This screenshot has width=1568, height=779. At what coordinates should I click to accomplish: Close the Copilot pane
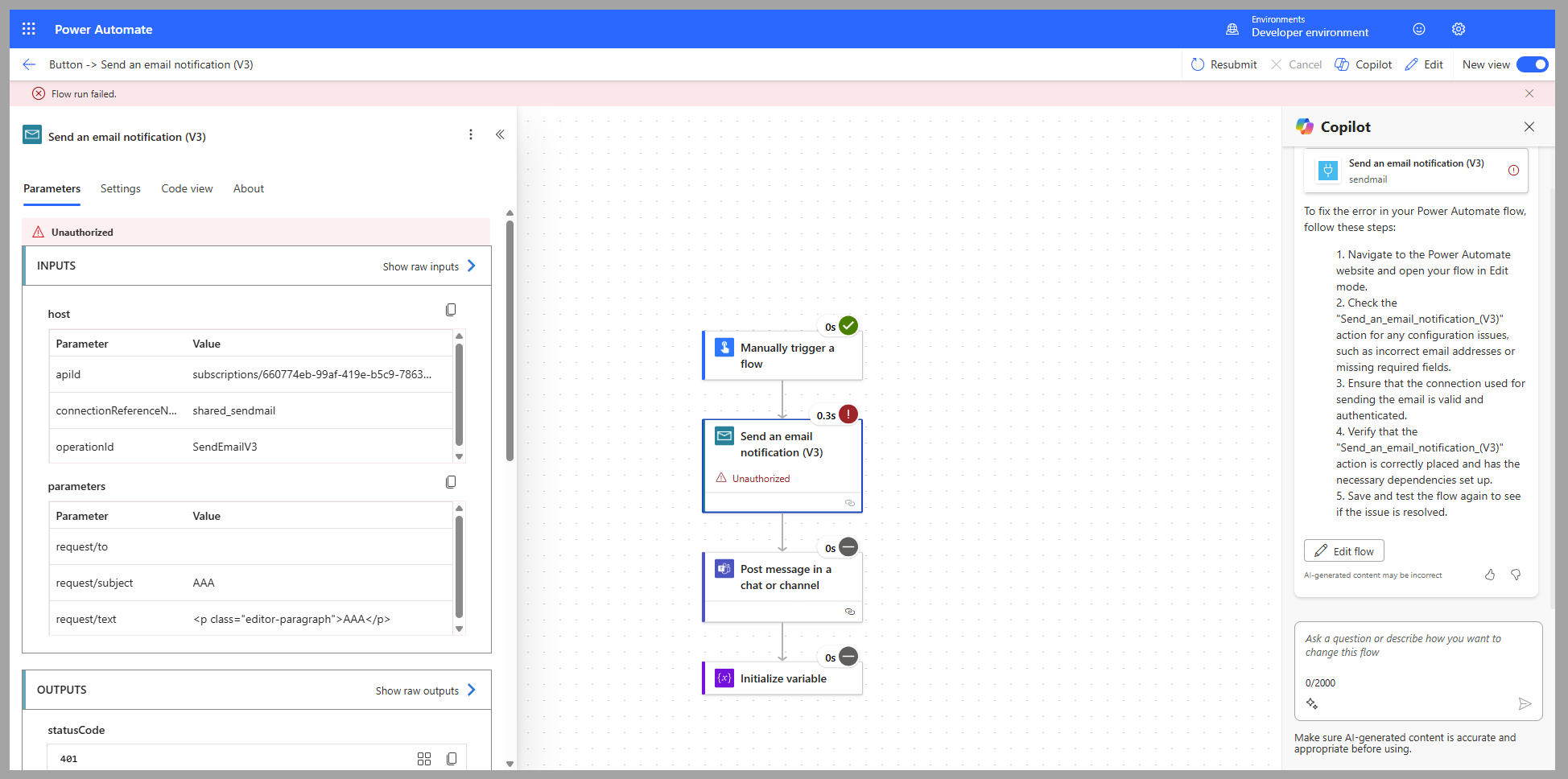click(x=1529, y=127)
